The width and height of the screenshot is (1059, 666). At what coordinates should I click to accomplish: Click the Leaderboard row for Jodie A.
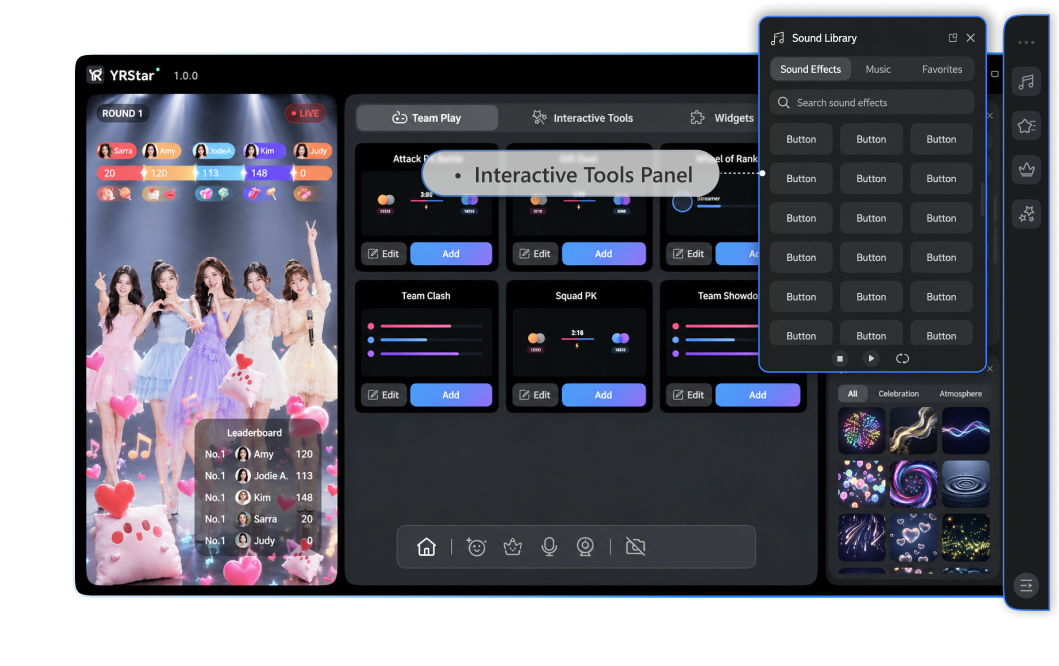[x=259, y=476]
